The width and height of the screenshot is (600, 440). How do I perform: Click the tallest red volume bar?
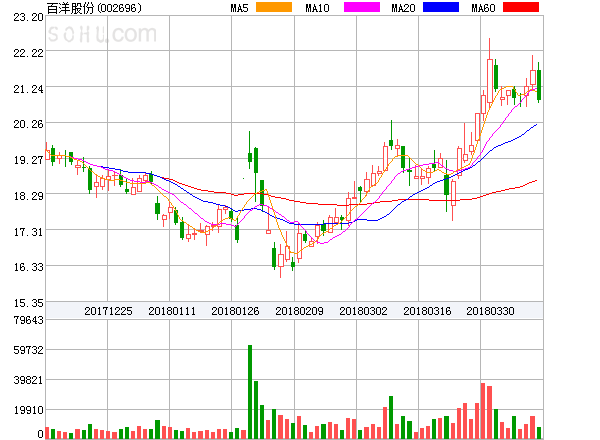(x=483, y=411)
